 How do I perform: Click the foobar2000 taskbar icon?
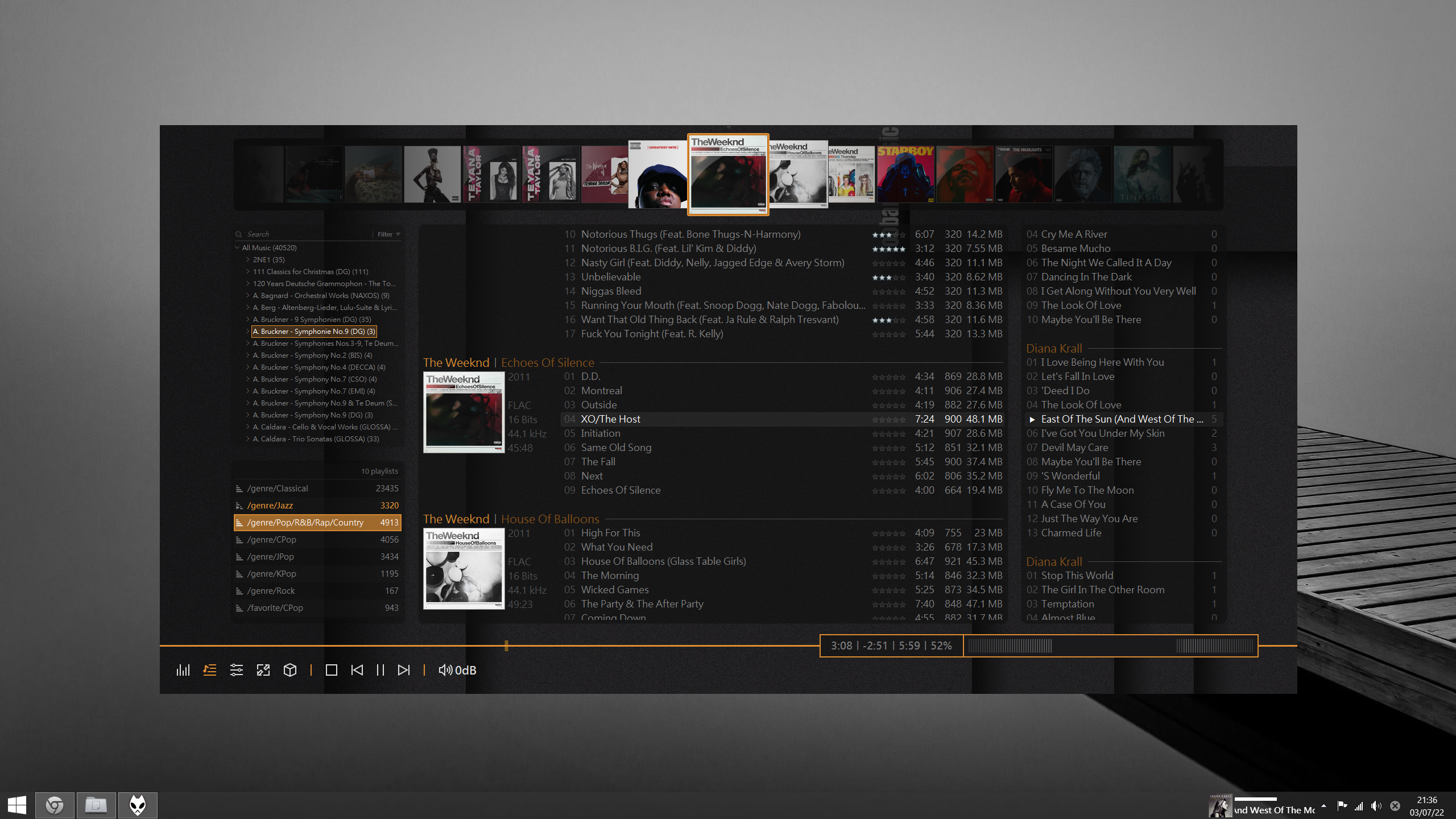tap(138, 805)
